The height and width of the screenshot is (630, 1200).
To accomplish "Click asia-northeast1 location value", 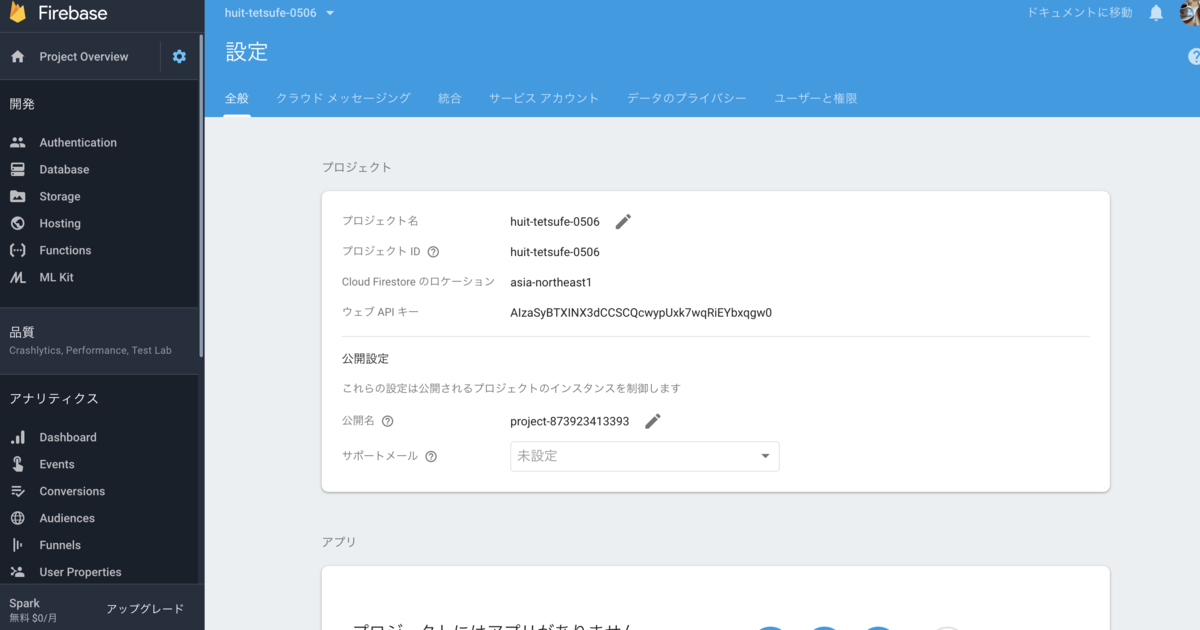I will [551, 283].
